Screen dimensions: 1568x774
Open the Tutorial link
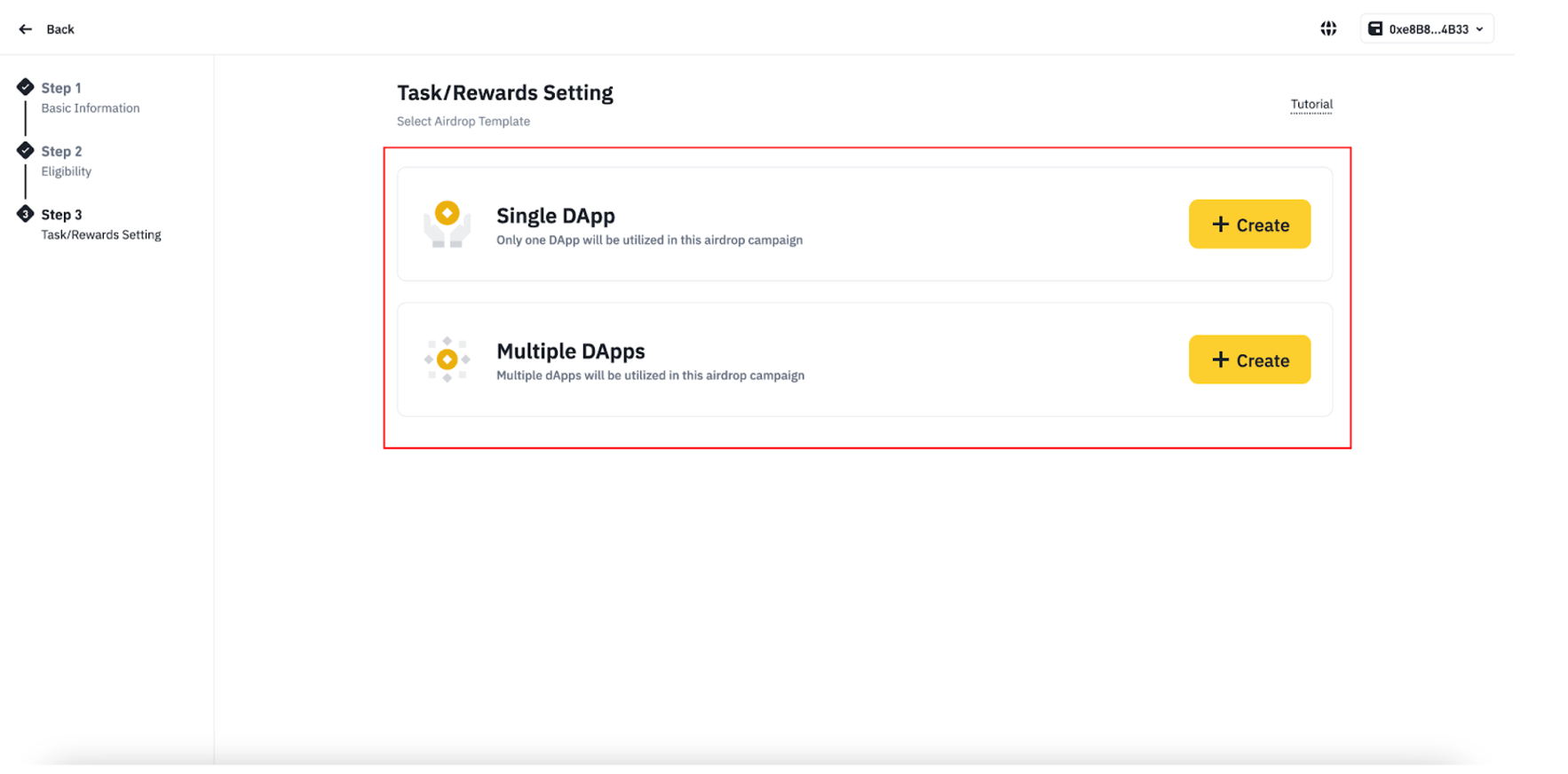(x=1311, y=104)
